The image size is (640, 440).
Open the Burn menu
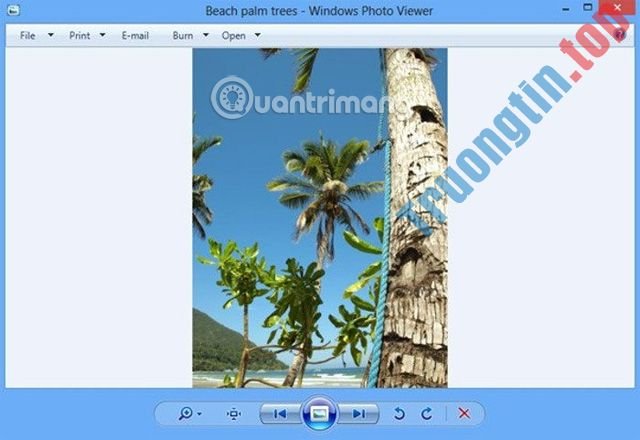tap(182, 36)
